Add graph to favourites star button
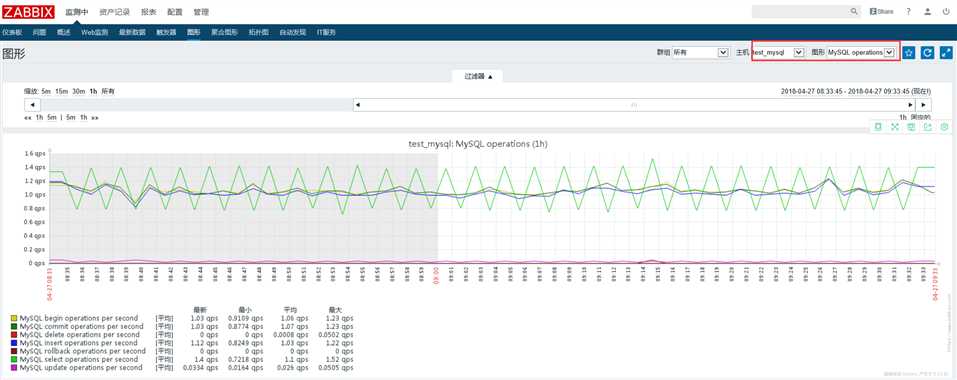The image size is (957, 380). 908,53
